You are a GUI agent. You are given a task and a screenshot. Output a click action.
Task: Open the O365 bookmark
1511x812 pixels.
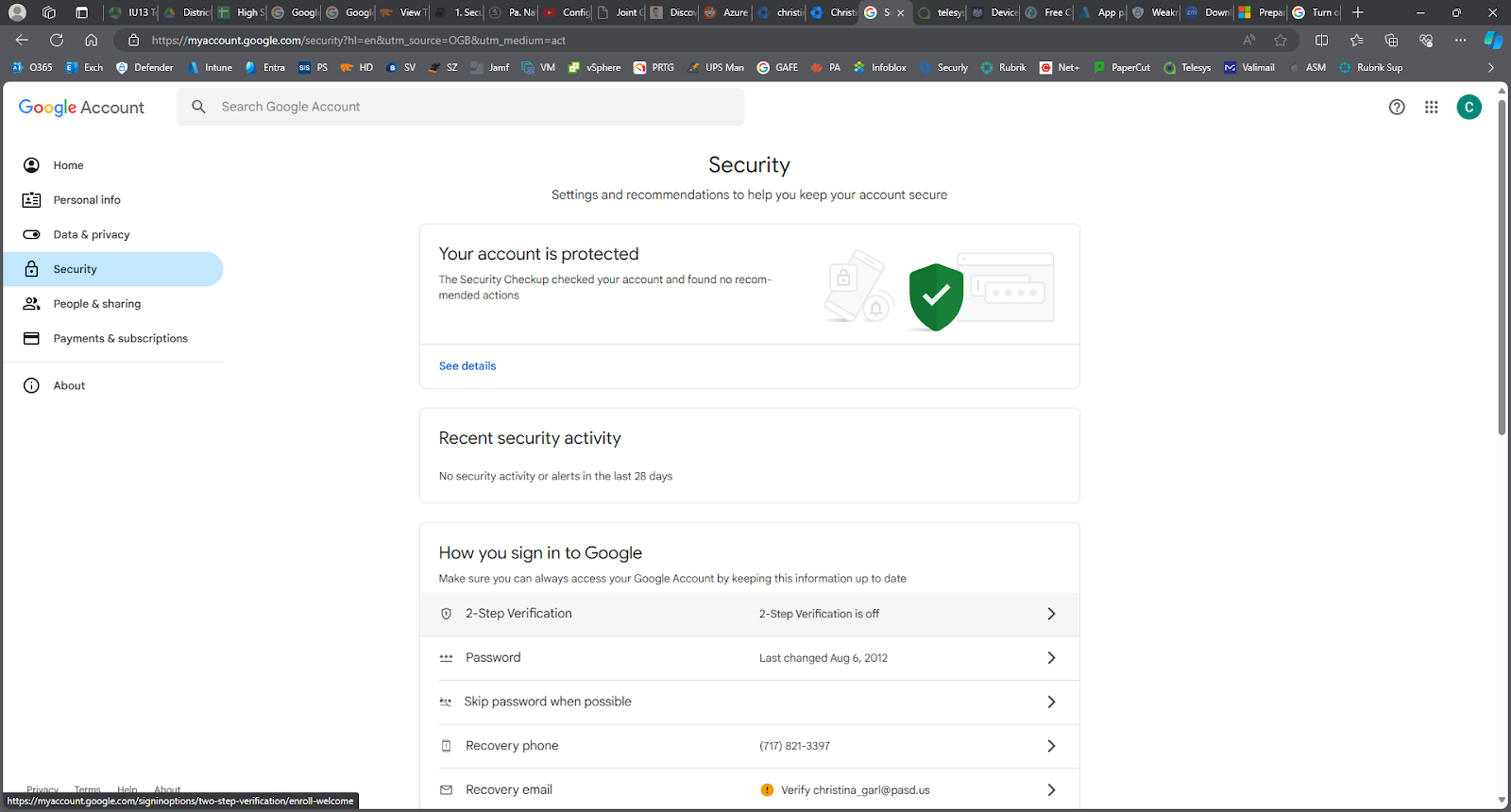pyautogui.click(x=31, y=67)
